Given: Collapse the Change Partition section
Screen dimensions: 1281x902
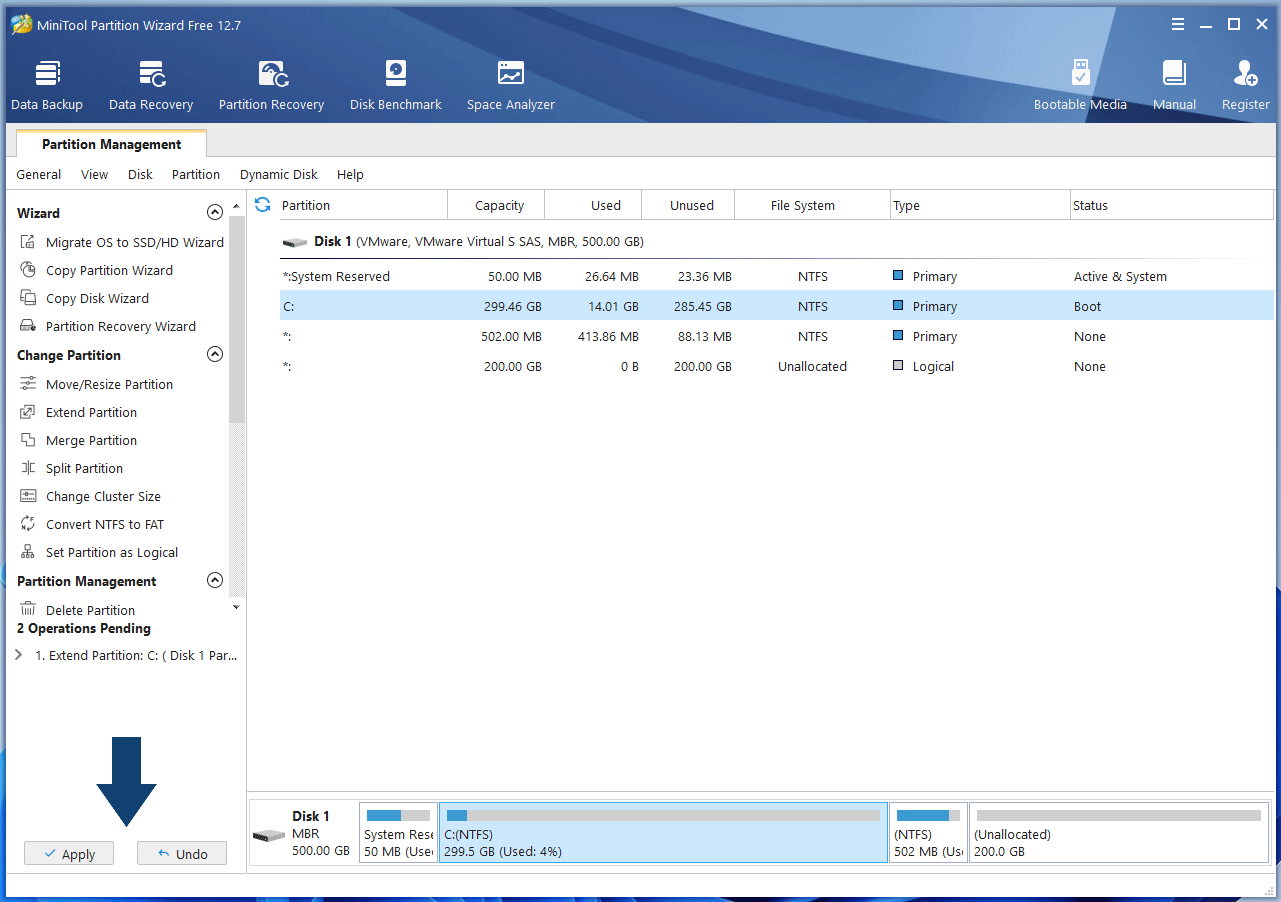Looking at the screenshot, I should tap(214, 354).
